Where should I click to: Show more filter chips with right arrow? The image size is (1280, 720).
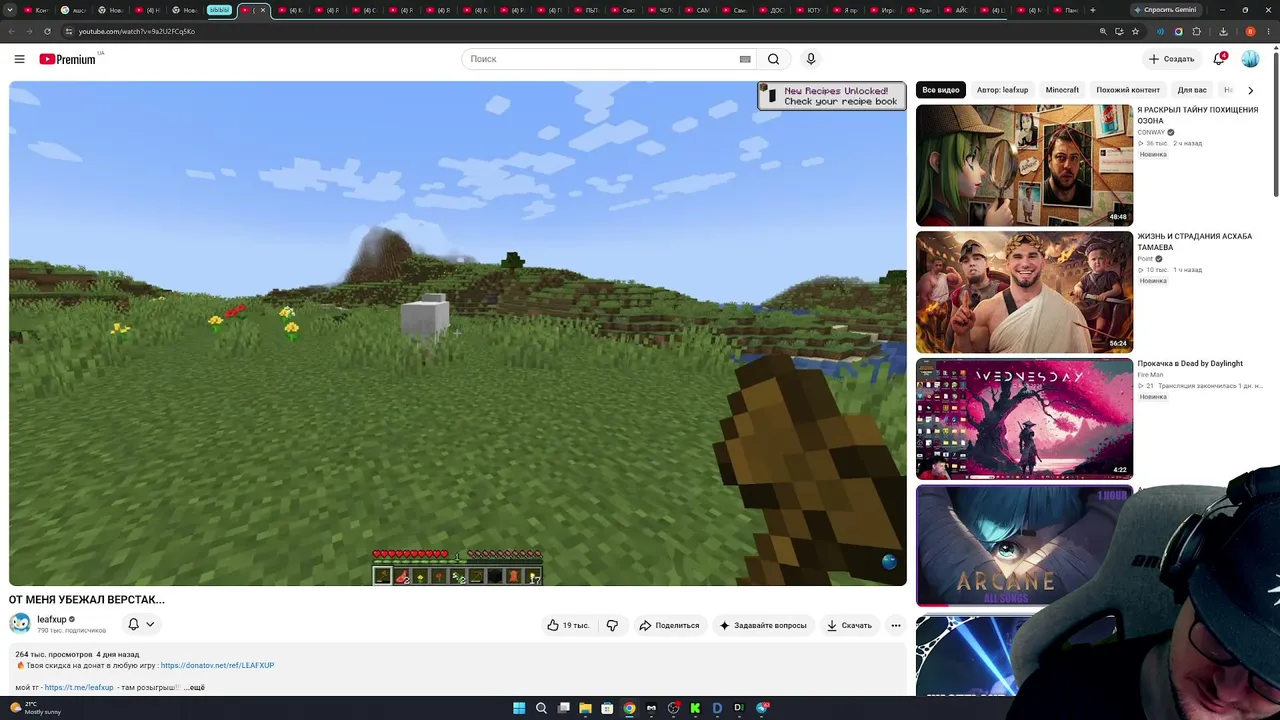(1250, 90)
